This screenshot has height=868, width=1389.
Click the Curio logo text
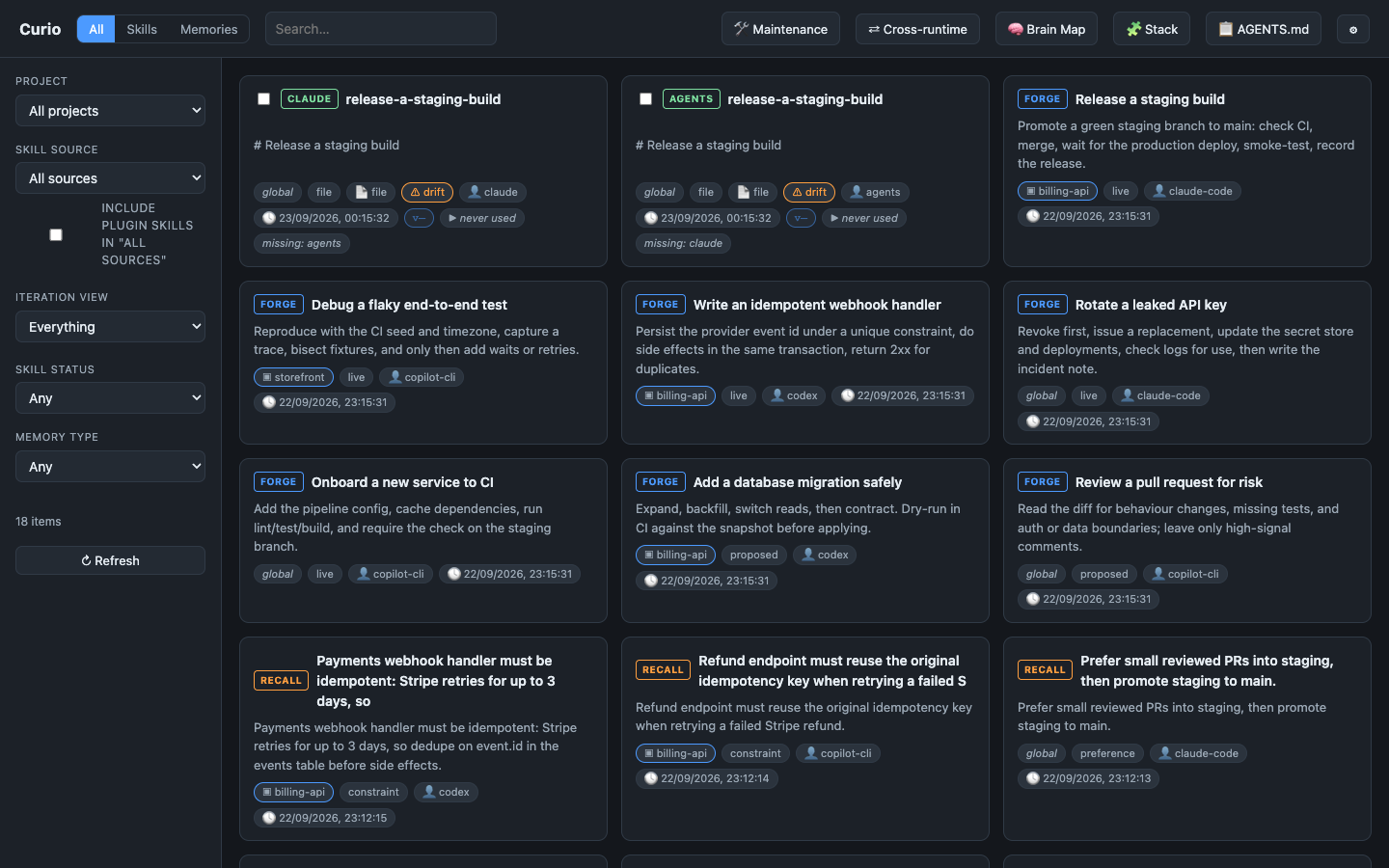pyautogui.click(x=41, y=29)
